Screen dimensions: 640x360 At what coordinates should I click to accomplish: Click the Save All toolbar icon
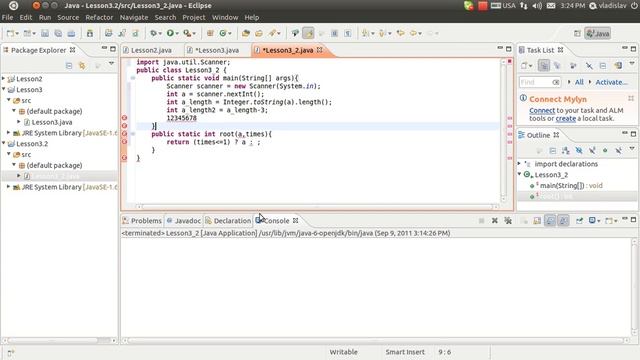(x=58, y=33)
